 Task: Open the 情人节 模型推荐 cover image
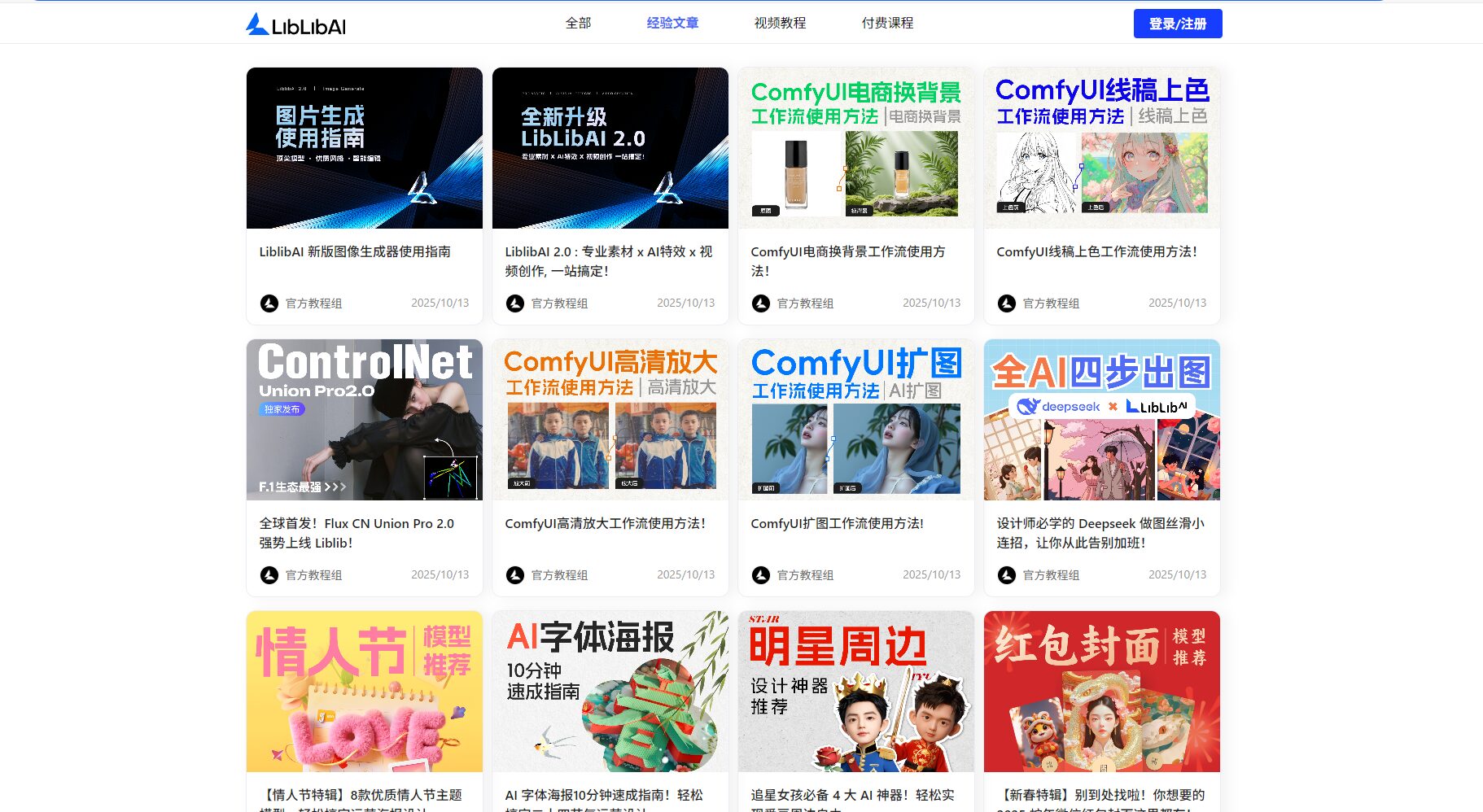coord(365,692)
